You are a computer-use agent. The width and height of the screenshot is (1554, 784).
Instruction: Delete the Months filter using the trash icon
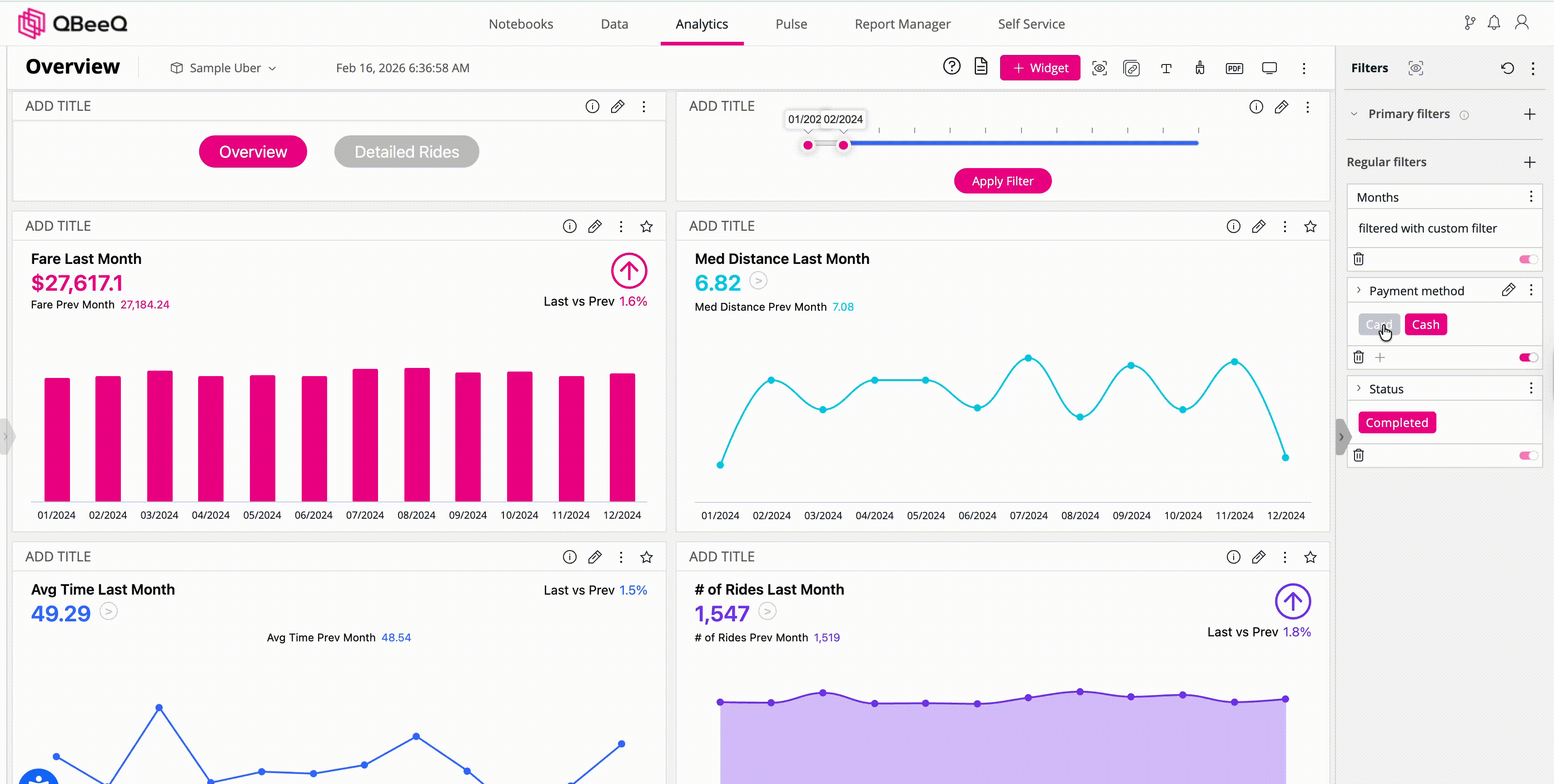click(1358, 259)
